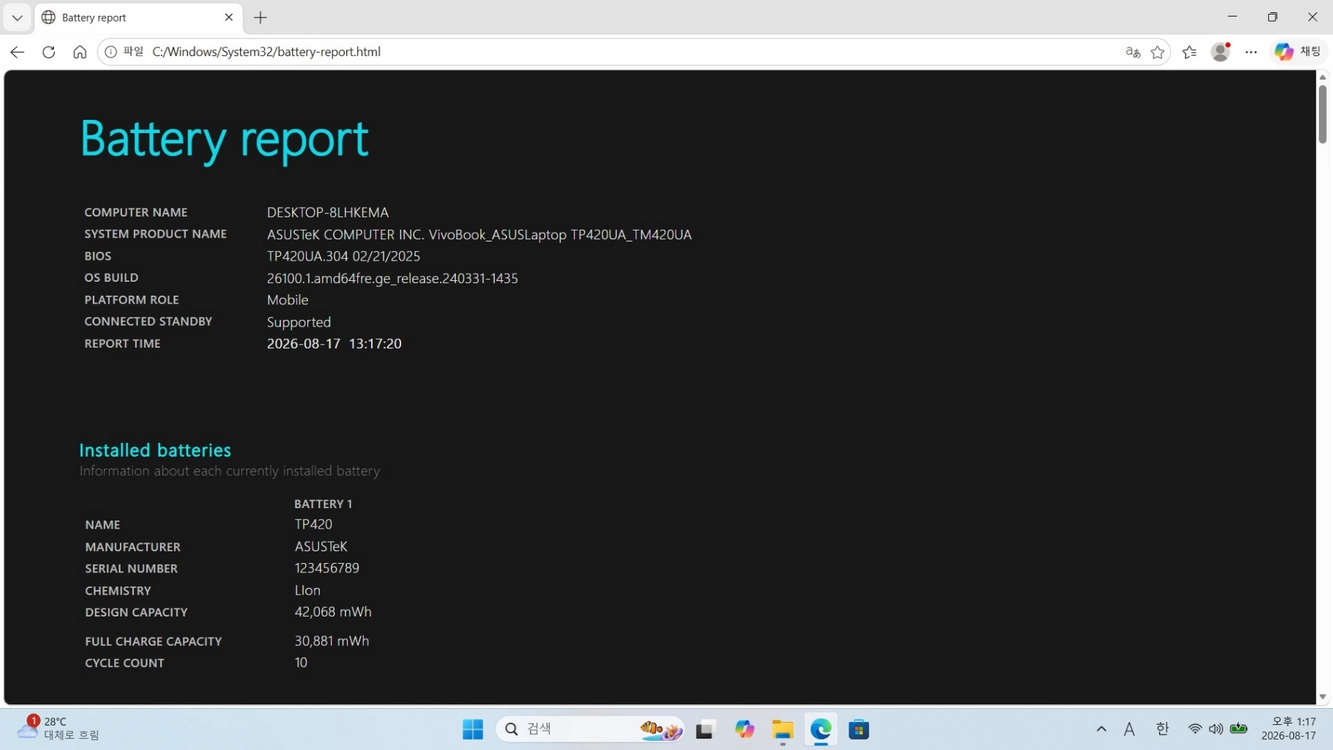The width and height of the screenshot is (1333, 750).
Task: Open the Windows Start menu
Action: point(473,729)
